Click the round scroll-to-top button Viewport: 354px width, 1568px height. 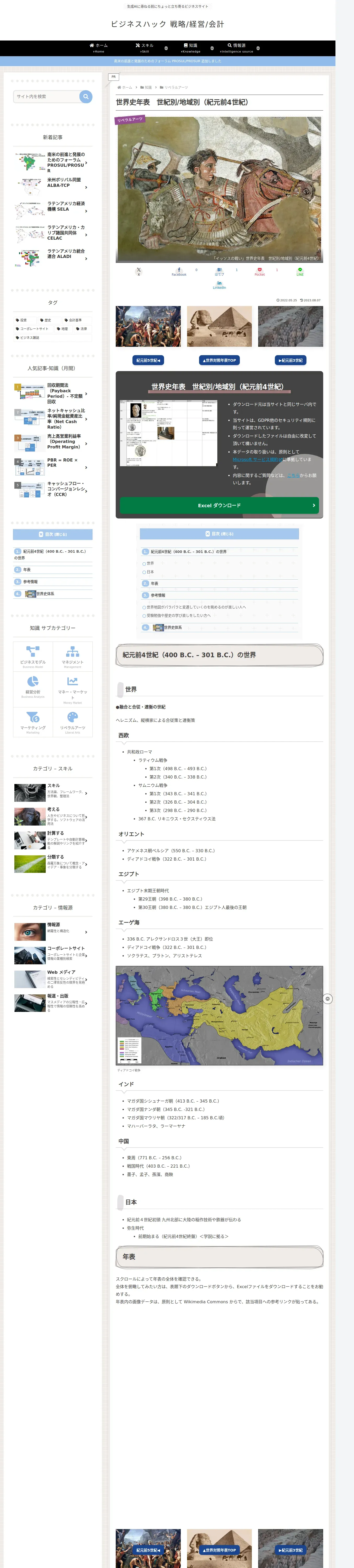point(327,999)
